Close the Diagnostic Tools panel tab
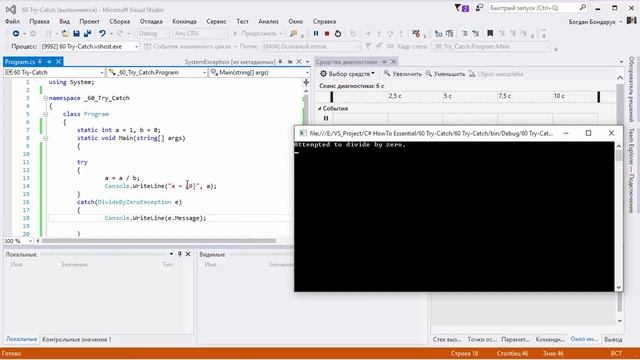This screenshot has height=360, width=640. (393, 62)
